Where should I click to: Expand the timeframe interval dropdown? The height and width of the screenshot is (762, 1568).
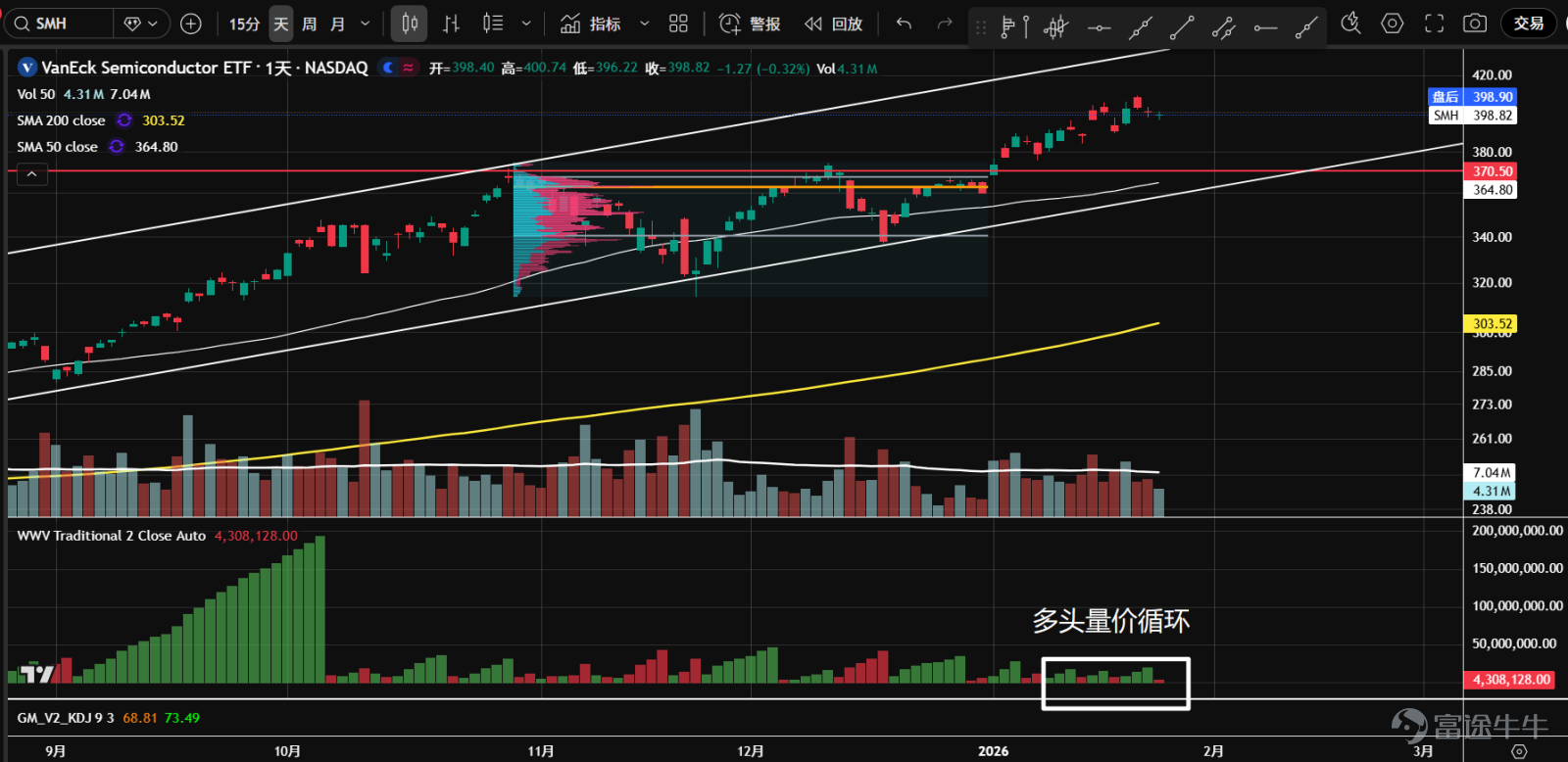366,24
